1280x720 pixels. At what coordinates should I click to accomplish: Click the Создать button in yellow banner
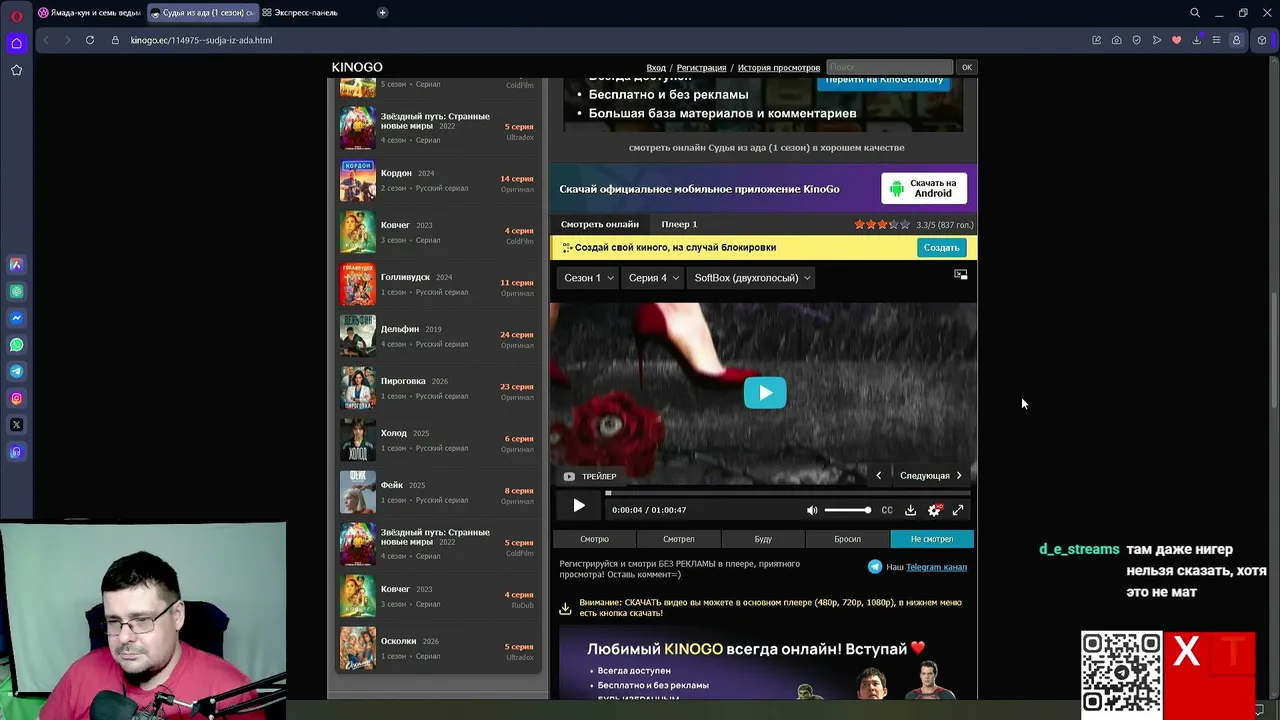coord(941,248)
